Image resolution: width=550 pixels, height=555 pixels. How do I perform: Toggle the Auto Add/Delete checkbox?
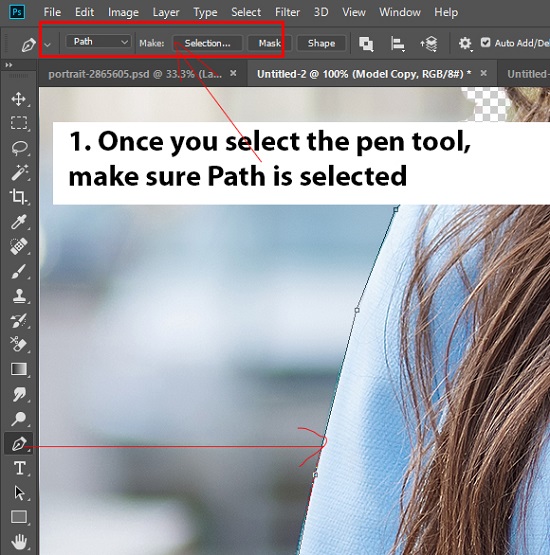point(486,43)
